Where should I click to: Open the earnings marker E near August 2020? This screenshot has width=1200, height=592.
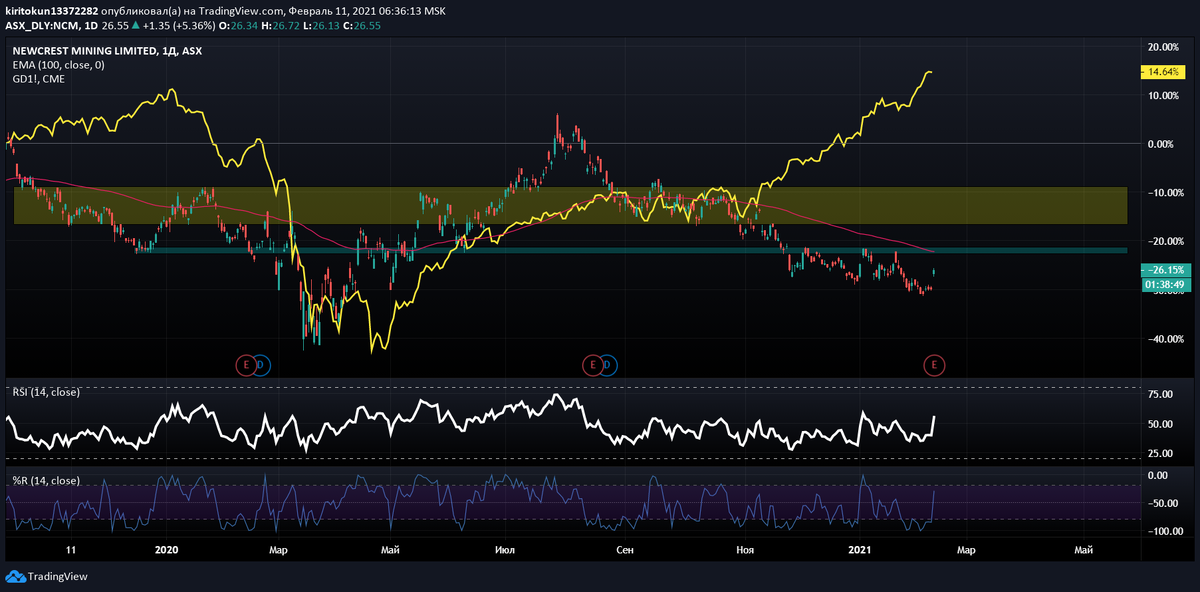594,364
